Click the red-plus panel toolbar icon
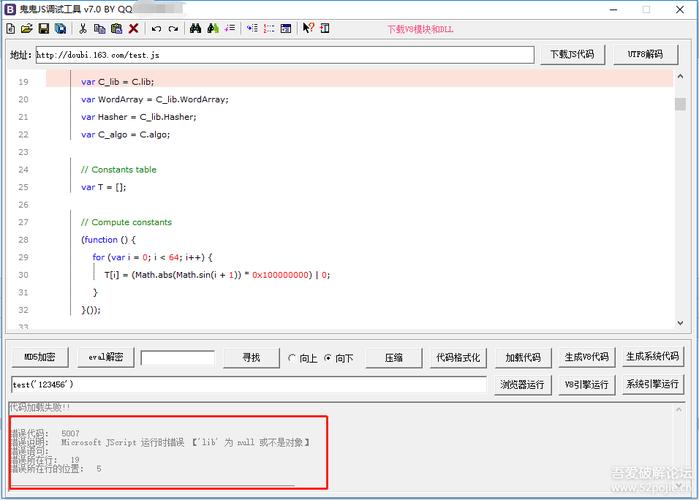This screenshot has height=500, width=699. 325,29
